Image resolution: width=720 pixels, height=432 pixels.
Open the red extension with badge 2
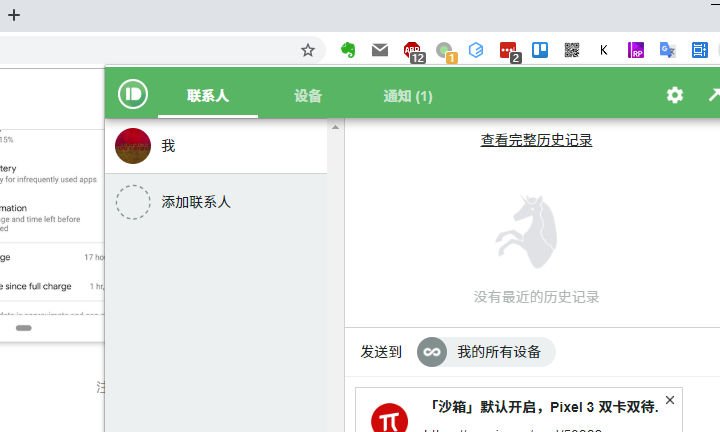tap(509, 51)
